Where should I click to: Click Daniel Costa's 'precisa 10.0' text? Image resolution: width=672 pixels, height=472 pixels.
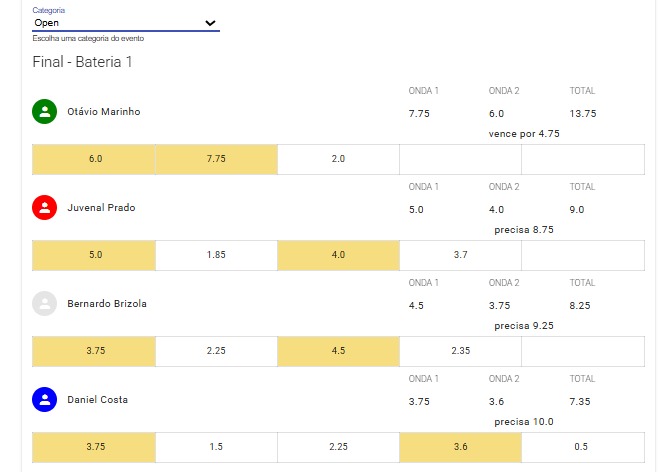(x=524, y=422)
